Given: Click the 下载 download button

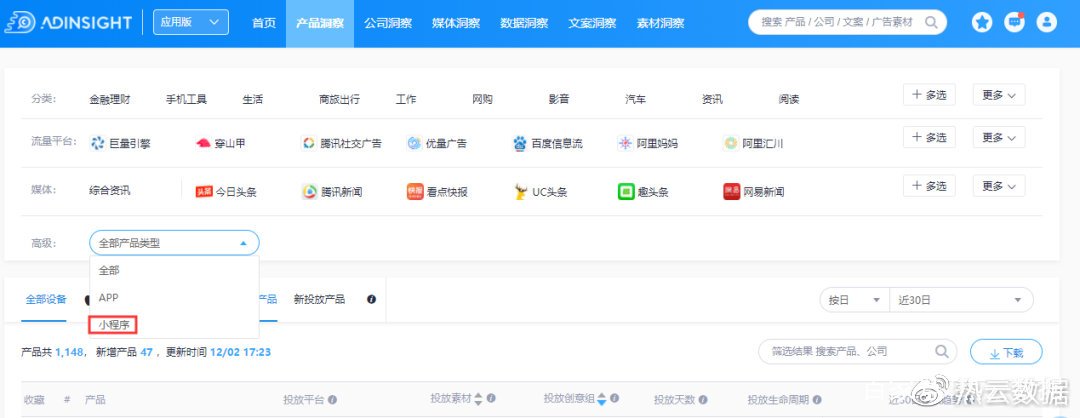Looking at the screenshot, I should tap(1006, 352).
